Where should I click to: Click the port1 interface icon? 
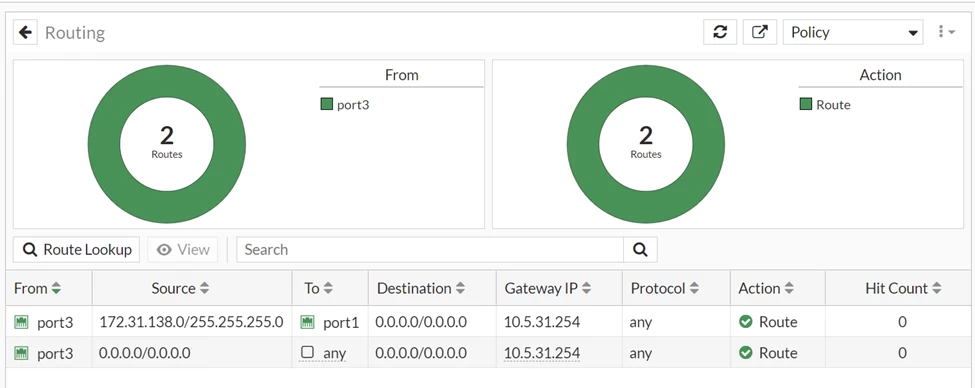click(307, 322)
